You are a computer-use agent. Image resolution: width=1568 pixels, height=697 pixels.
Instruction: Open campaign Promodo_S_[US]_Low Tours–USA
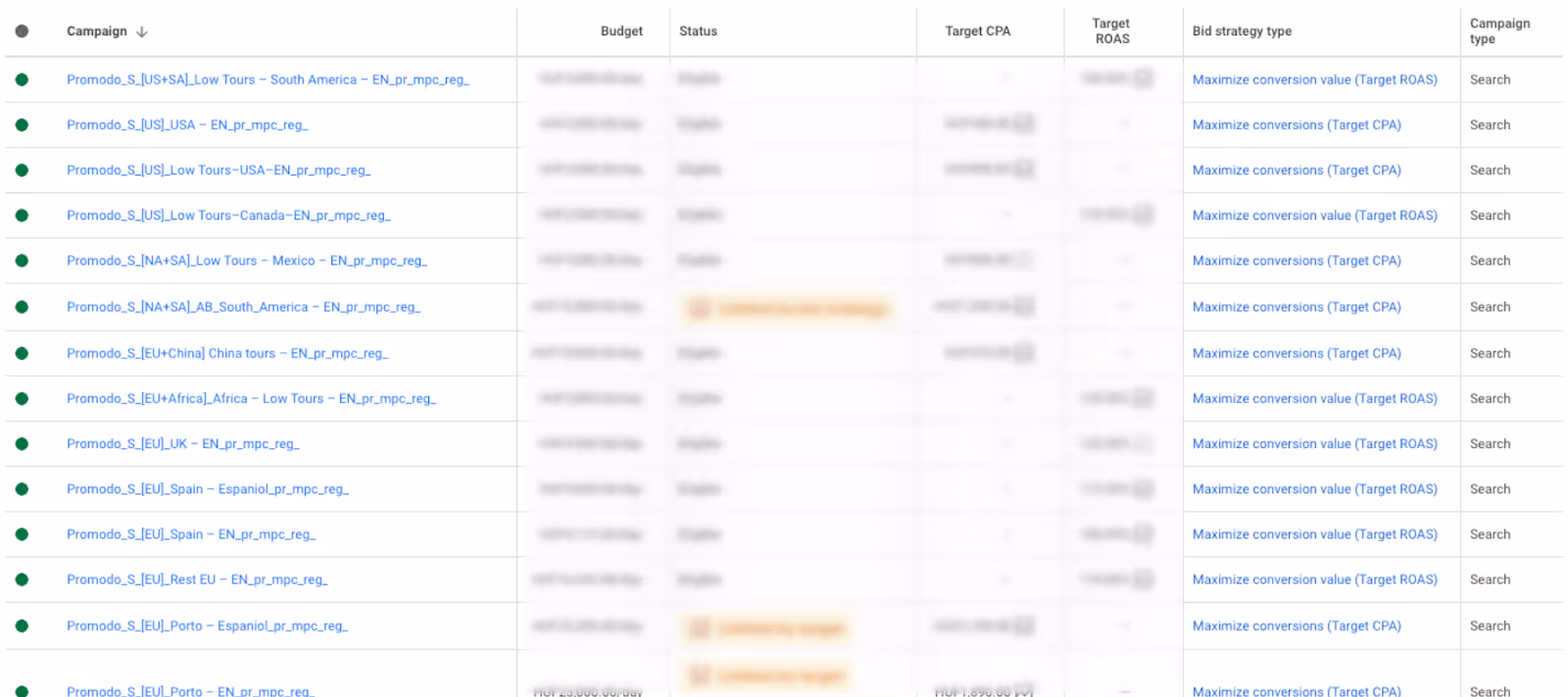[219, 170]
